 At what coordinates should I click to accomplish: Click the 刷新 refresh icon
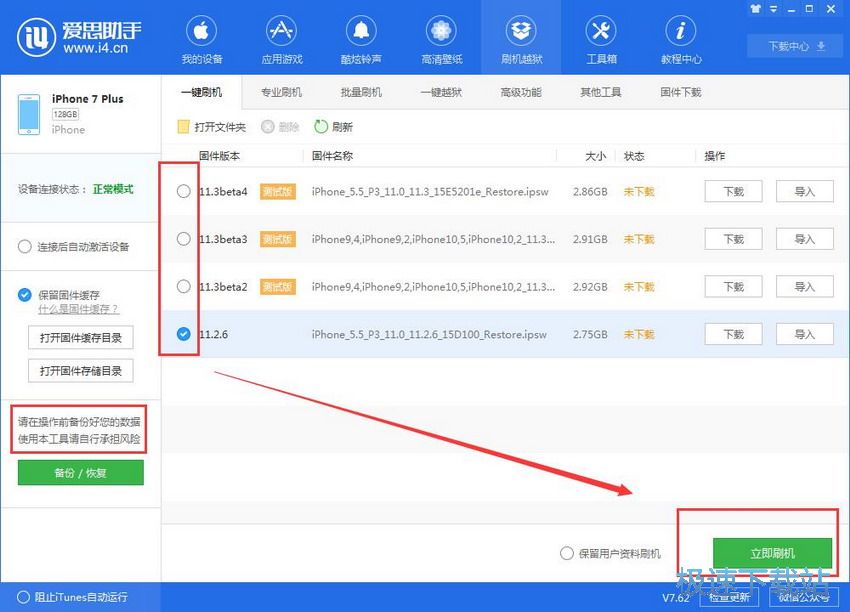coord(321,127)
